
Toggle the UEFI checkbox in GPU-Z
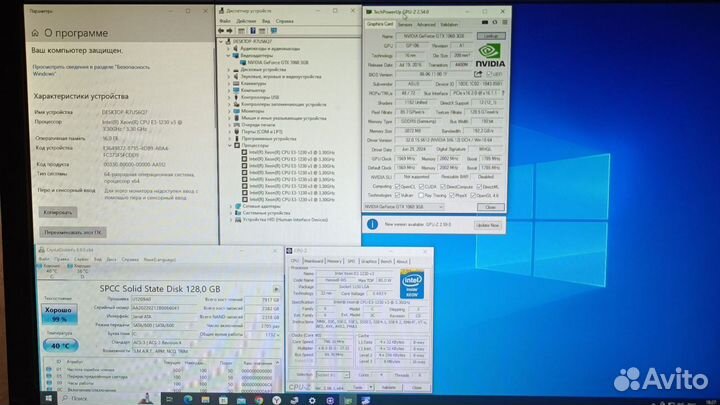(489, 74)
